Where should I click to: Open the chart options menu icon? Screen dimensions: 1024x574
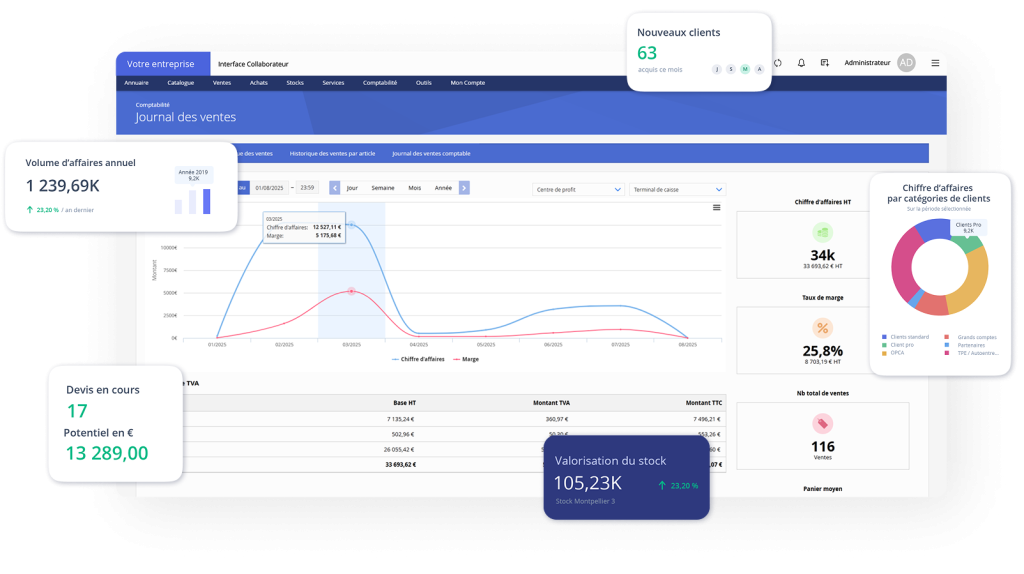716,208
